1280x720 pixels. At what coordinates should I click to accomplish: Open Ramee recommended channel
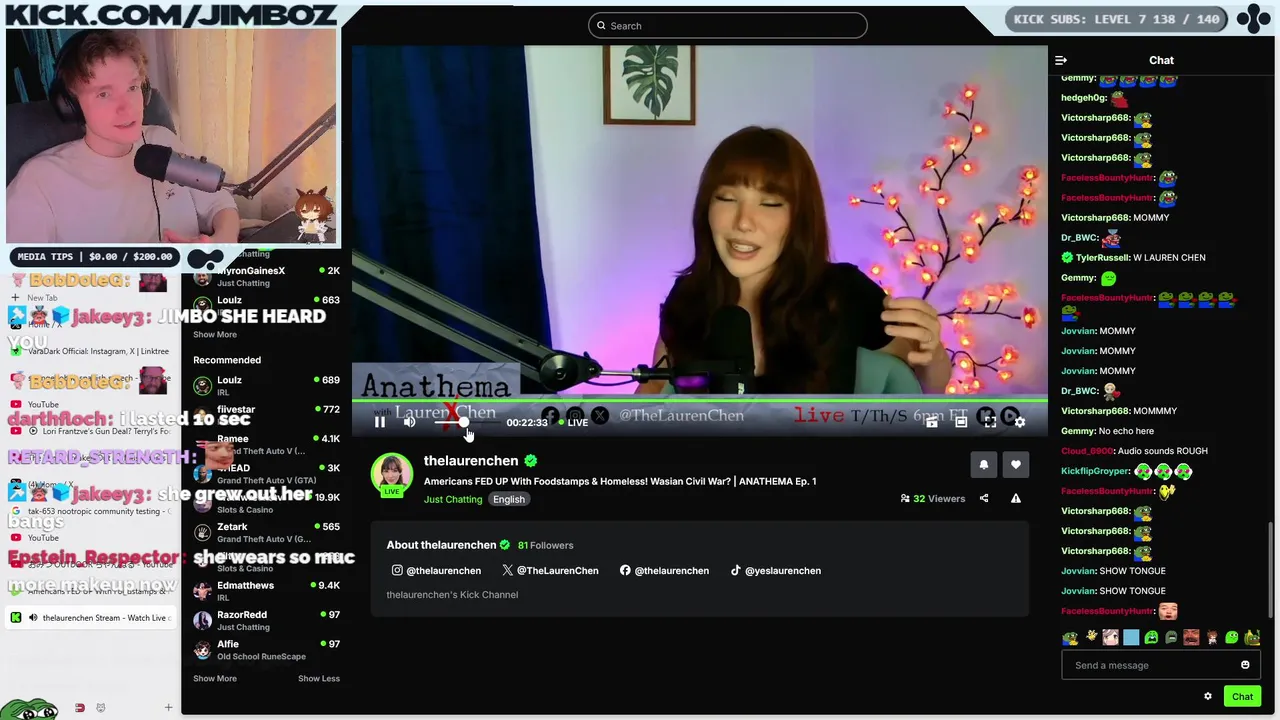[266, 444]
